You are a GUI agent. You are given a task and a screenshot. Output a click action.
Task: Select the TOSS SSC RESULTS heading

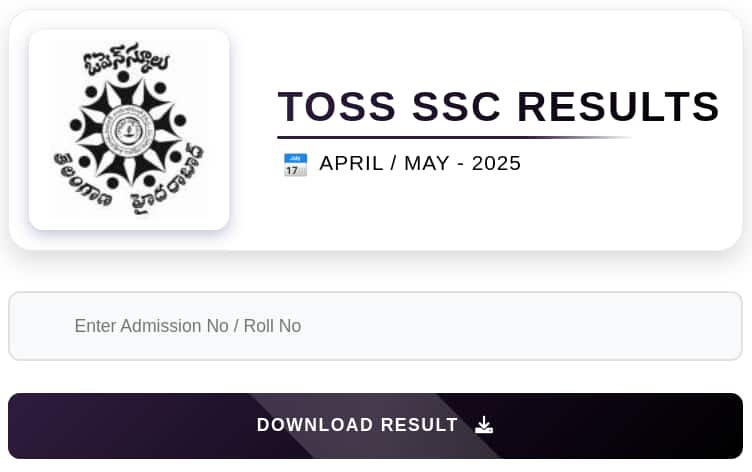[498, 106]
